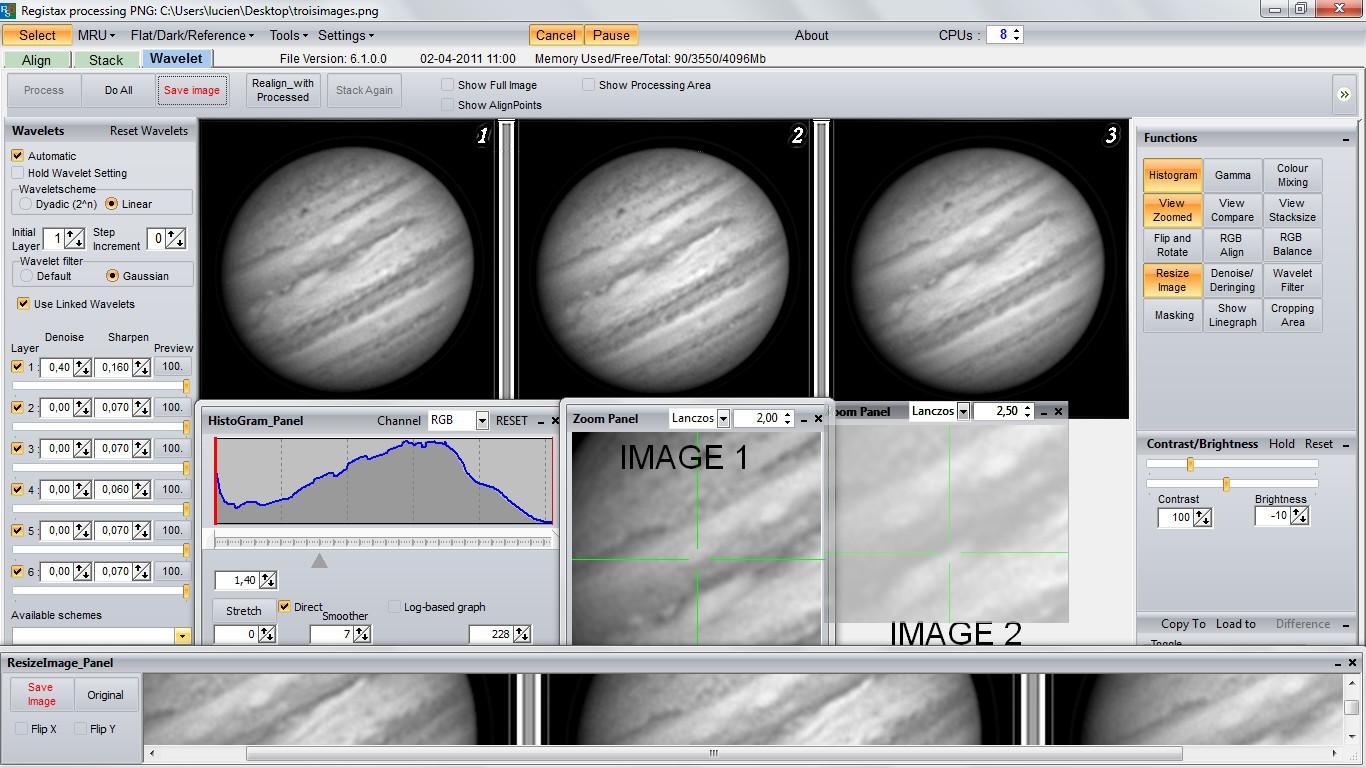The width and height of the screenshot is (1366, 768).
Task: Minimize the HistoGram_Panel
Action: click(x=540, y=421)
